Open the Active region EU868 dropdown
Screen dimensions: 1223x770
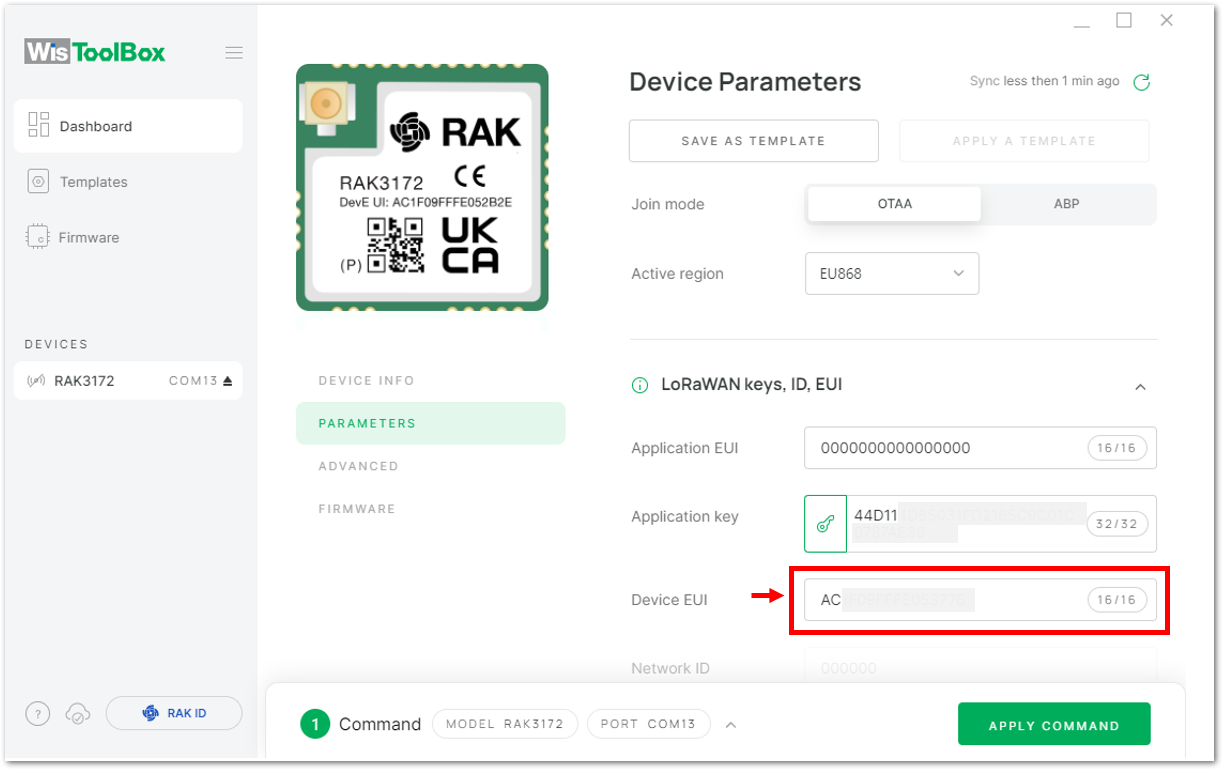(892, 273)
